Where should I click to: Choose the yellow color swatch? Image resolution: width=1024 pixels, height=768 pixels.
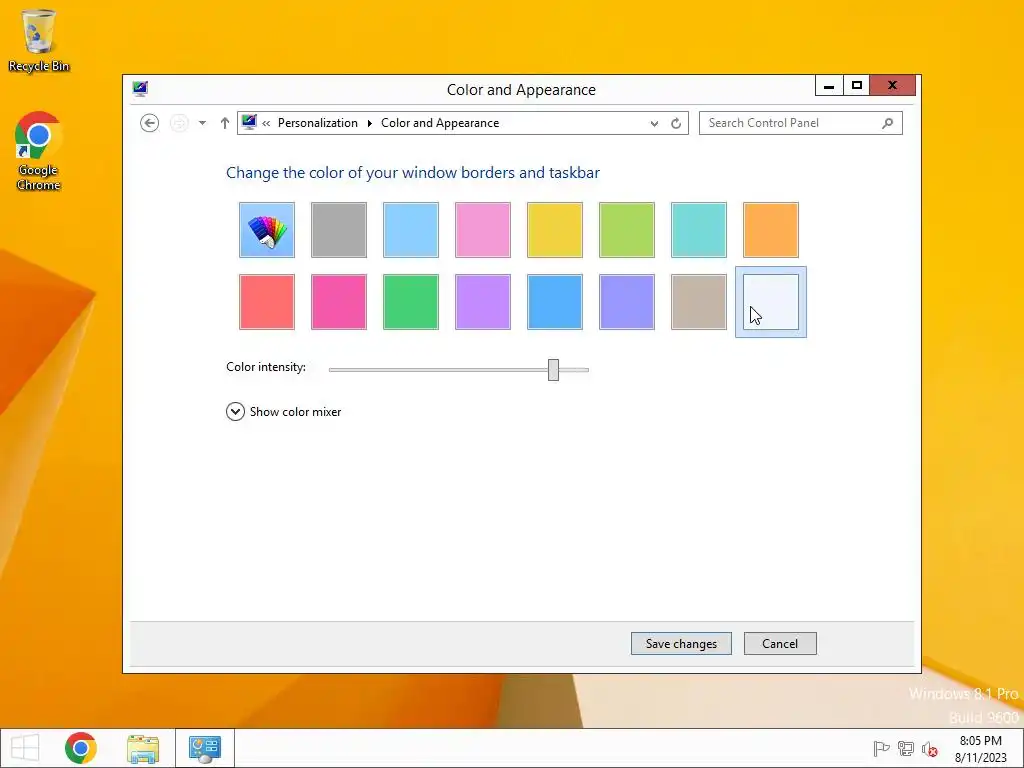click(554, 230)
